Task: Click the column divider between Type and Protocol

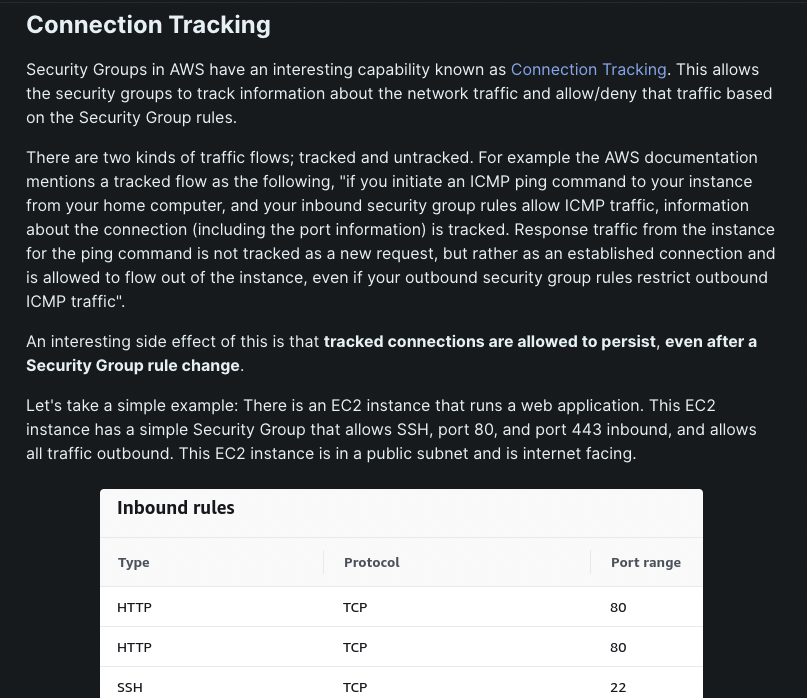Action: (324, 562)
